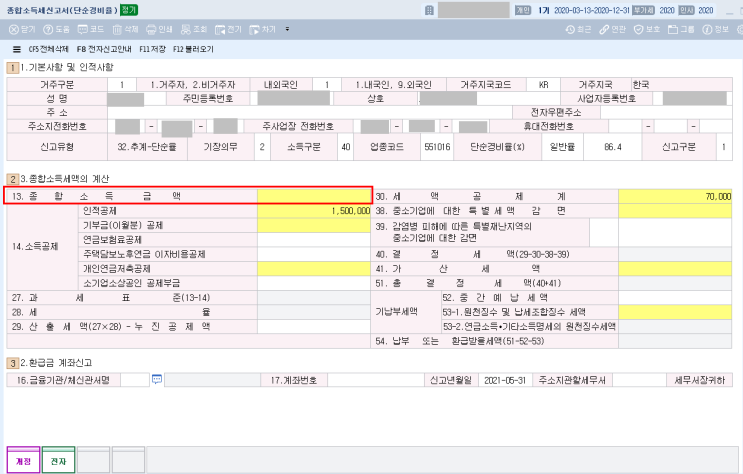
Task: Open the 그룹 folder icon
Action: coord(681,29)
